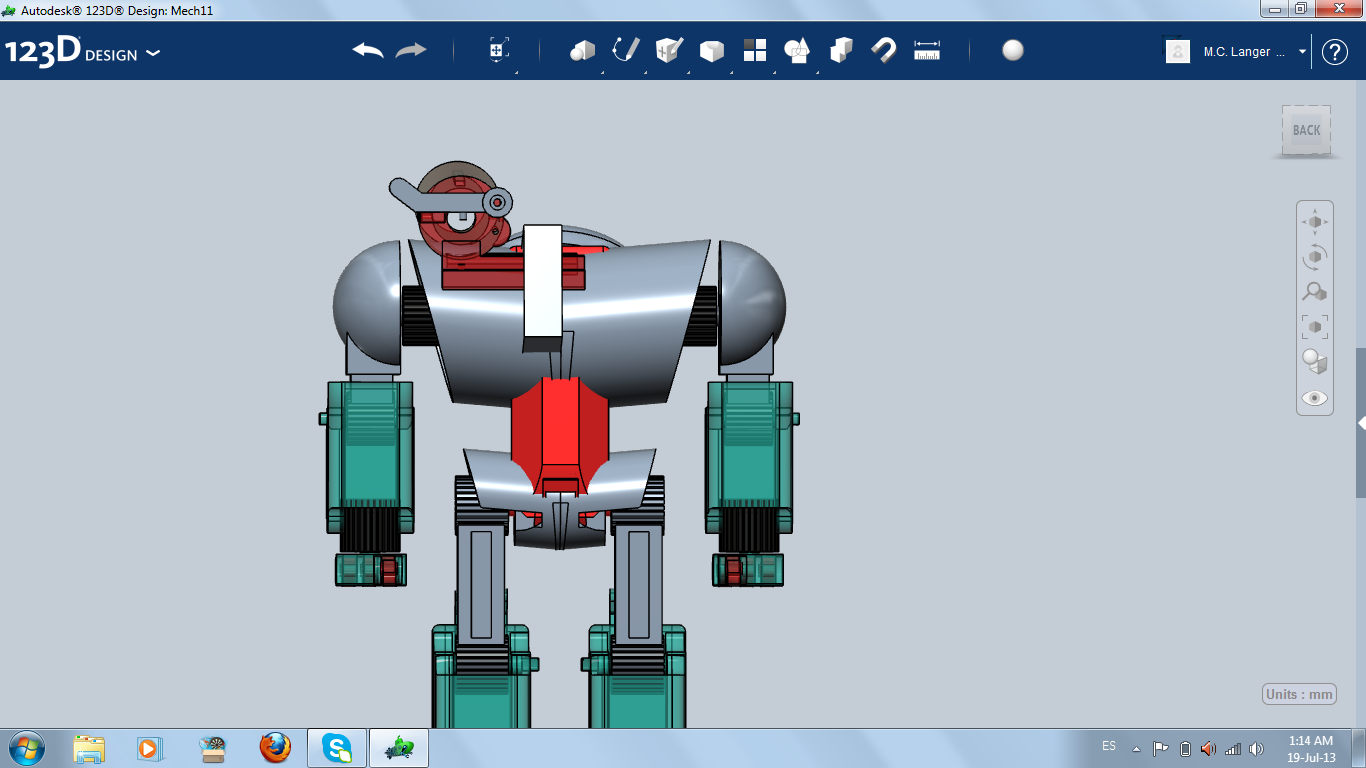
Task: Open the Combine tool
Action: coord(841,50)
